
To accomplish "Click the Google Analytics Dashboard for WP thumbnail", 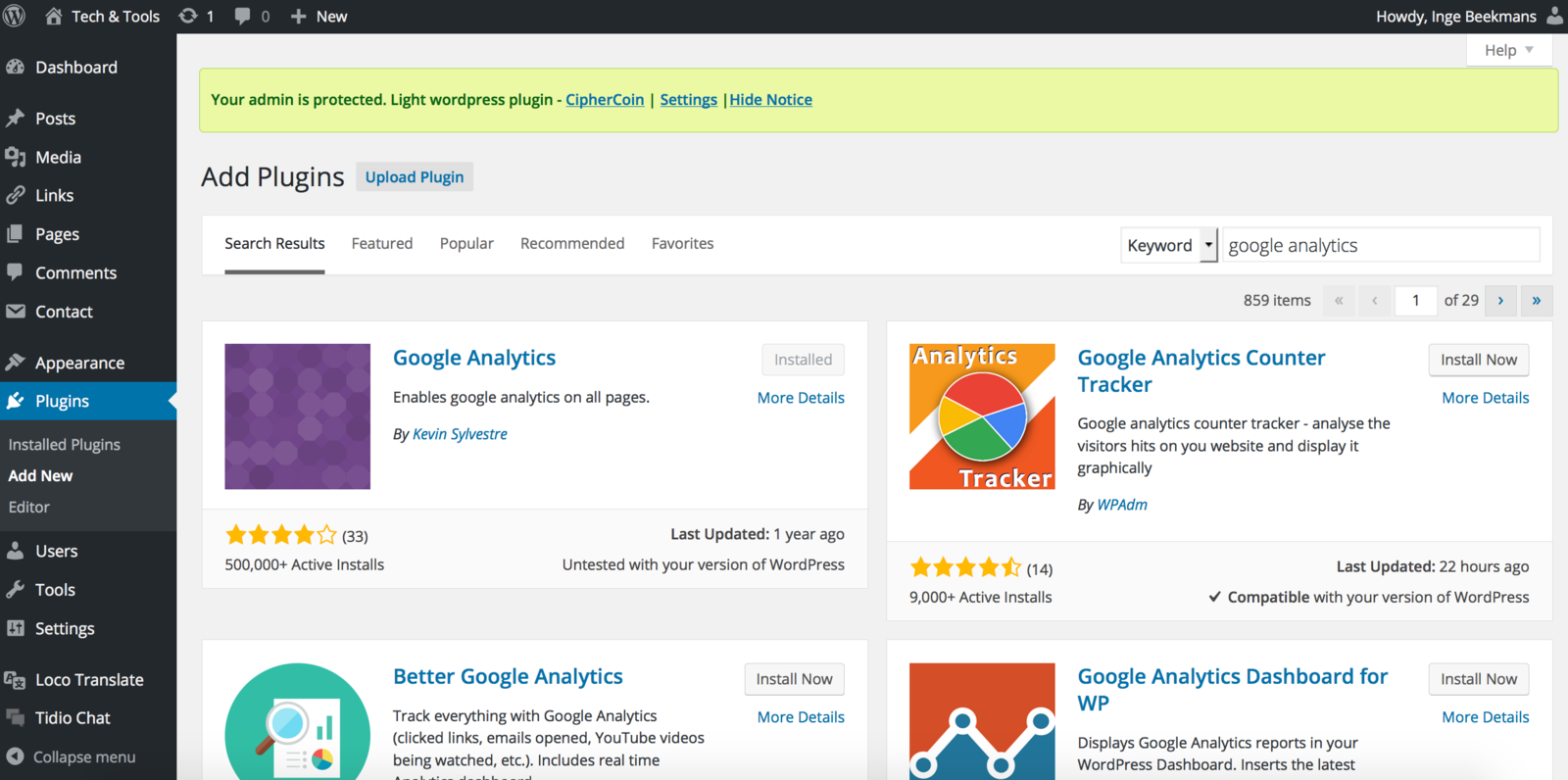I will pyautogui.click(x=982, y=721).
